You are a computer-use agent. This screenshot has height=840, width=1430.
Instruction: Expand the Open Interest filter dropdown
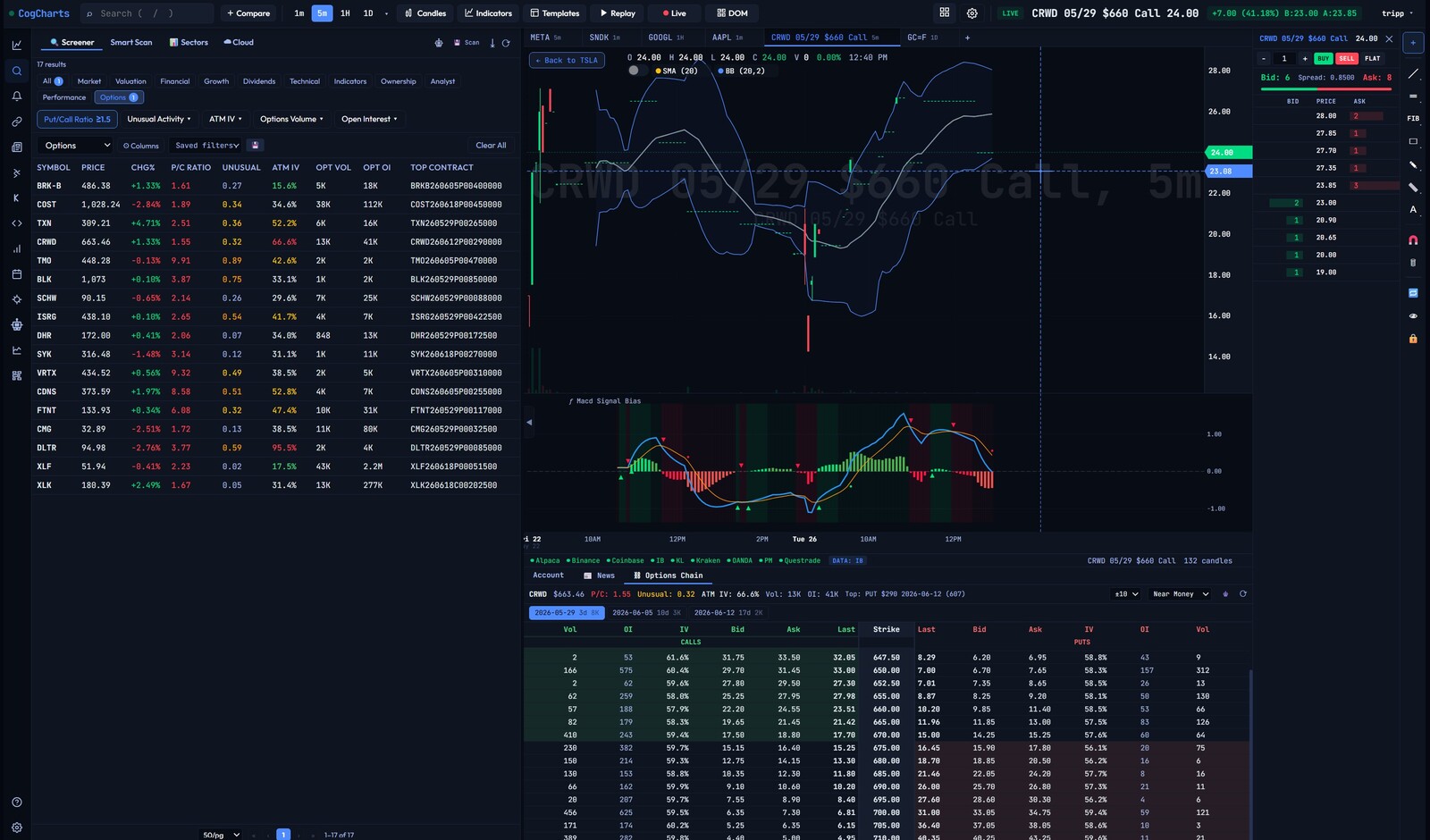[369, 119]
